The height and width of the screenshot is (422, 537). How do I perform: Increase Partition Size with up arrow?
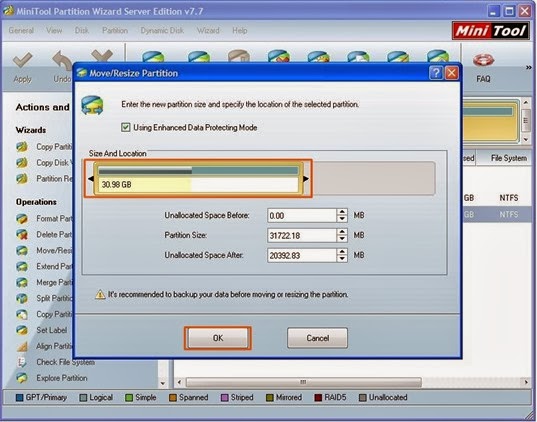point(342,232)
